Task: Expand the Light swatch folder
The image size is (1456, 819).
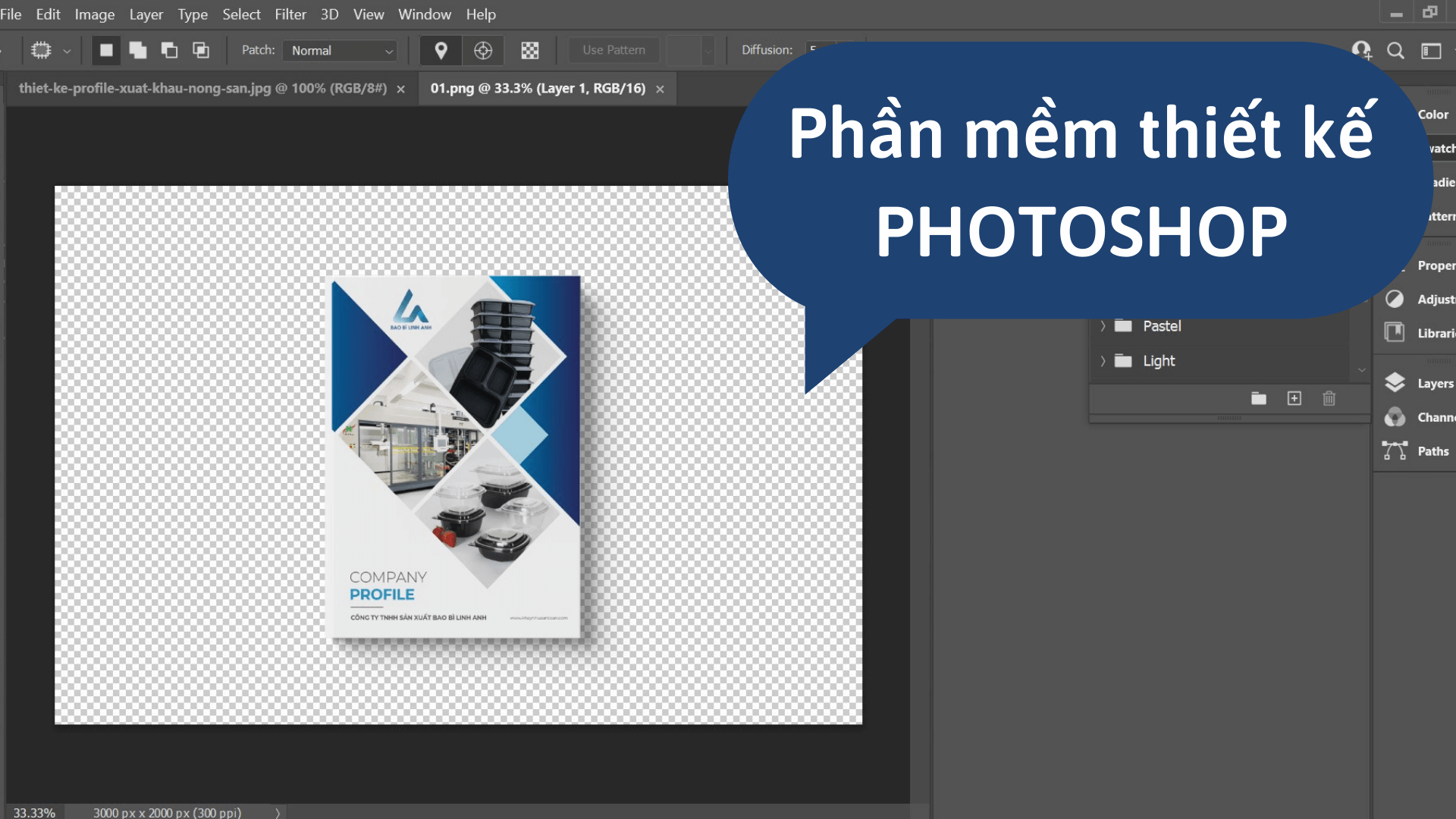Action: (x=1103, y=361)
